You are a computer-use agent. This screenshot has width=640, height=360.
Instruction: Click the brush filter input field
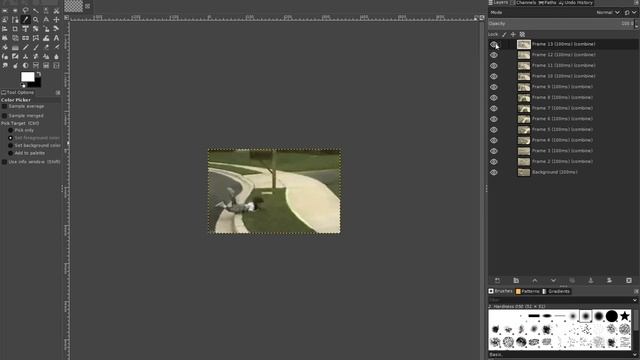click(x=559, y=300)
